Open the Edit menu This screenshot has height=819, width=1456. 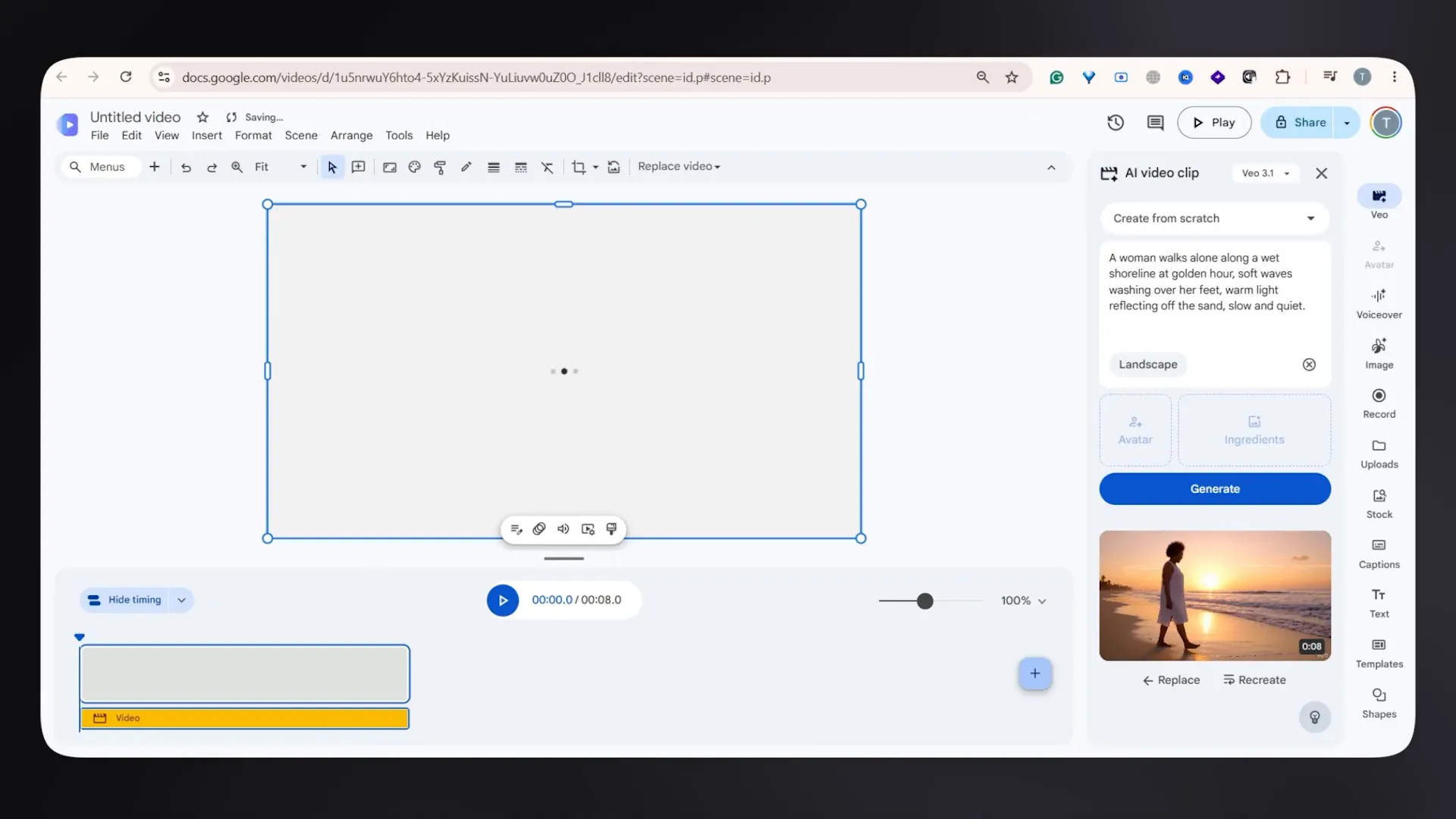(131, 136)
